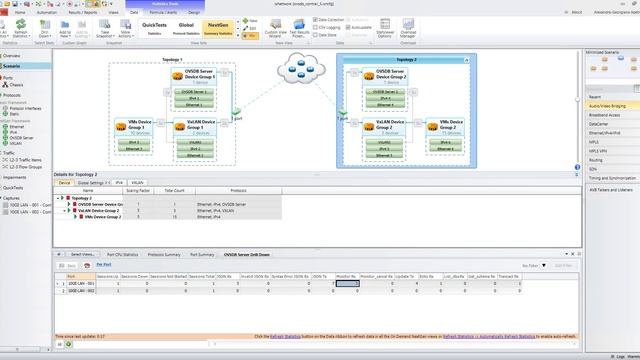Switch to the Protocol Summary tab
The image size is (640, 360).
[x=164, y=254]
